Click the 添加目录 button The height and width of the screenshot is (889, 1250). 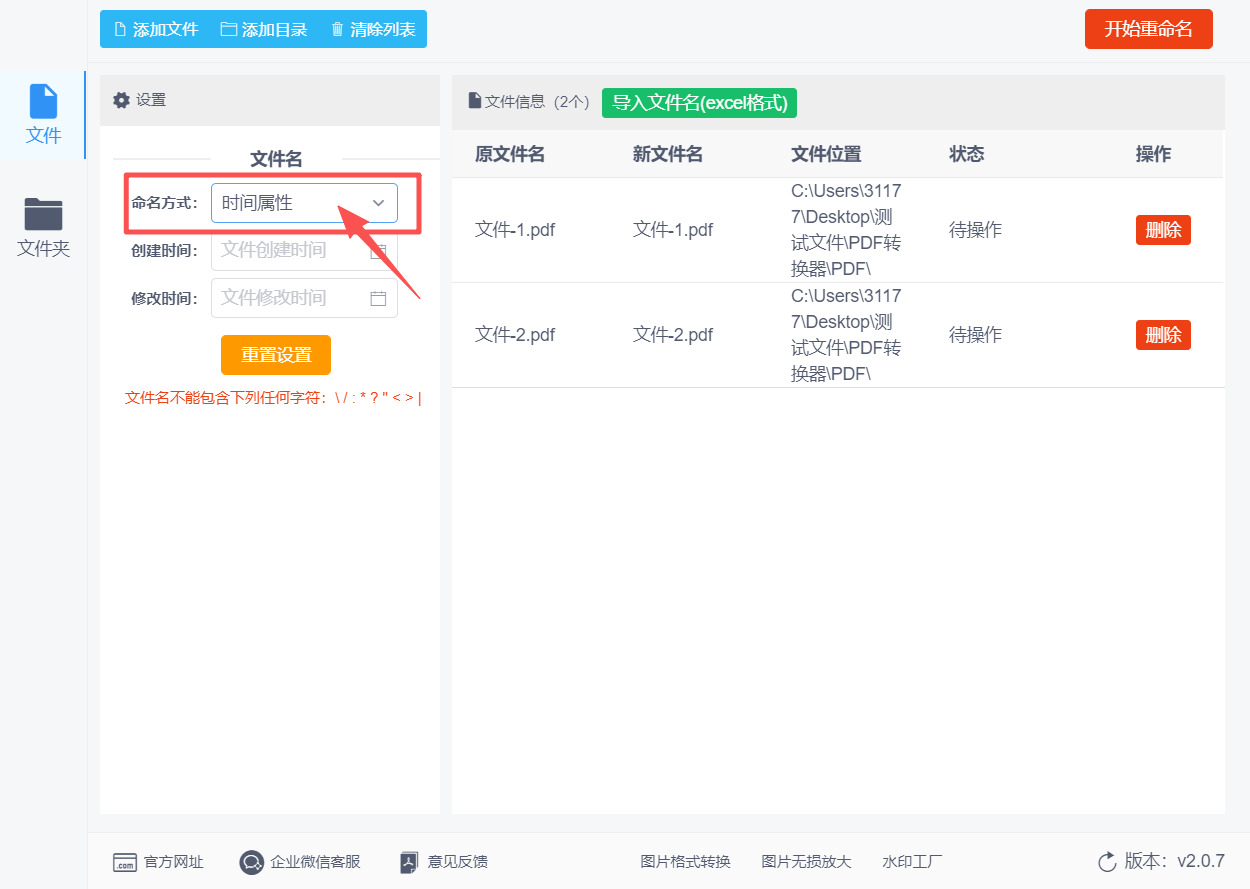pyautogui.click(x=263, y=30)
